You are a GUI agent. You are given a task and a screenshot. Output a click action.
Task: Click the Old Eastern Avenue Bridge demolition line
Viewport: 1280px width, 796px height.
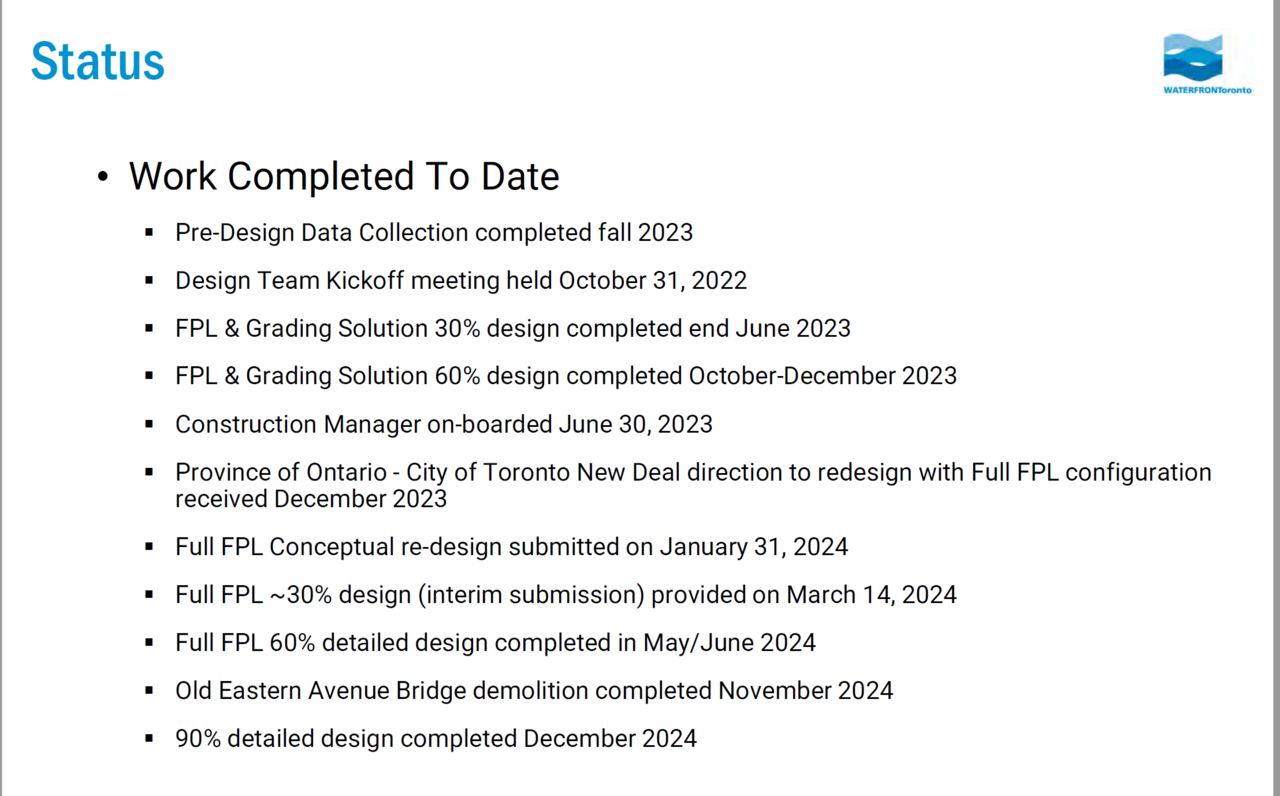tap(533, 691)
